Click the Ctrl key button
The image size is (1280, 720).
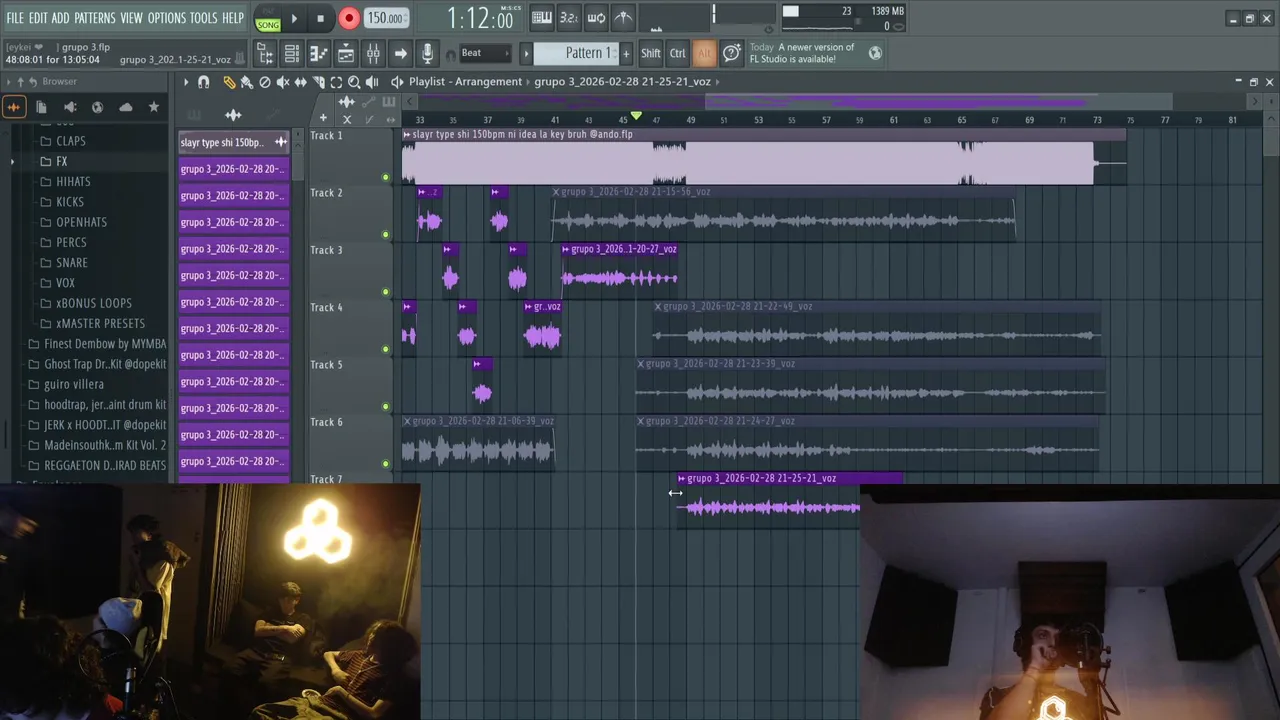(x=678, y=53)
